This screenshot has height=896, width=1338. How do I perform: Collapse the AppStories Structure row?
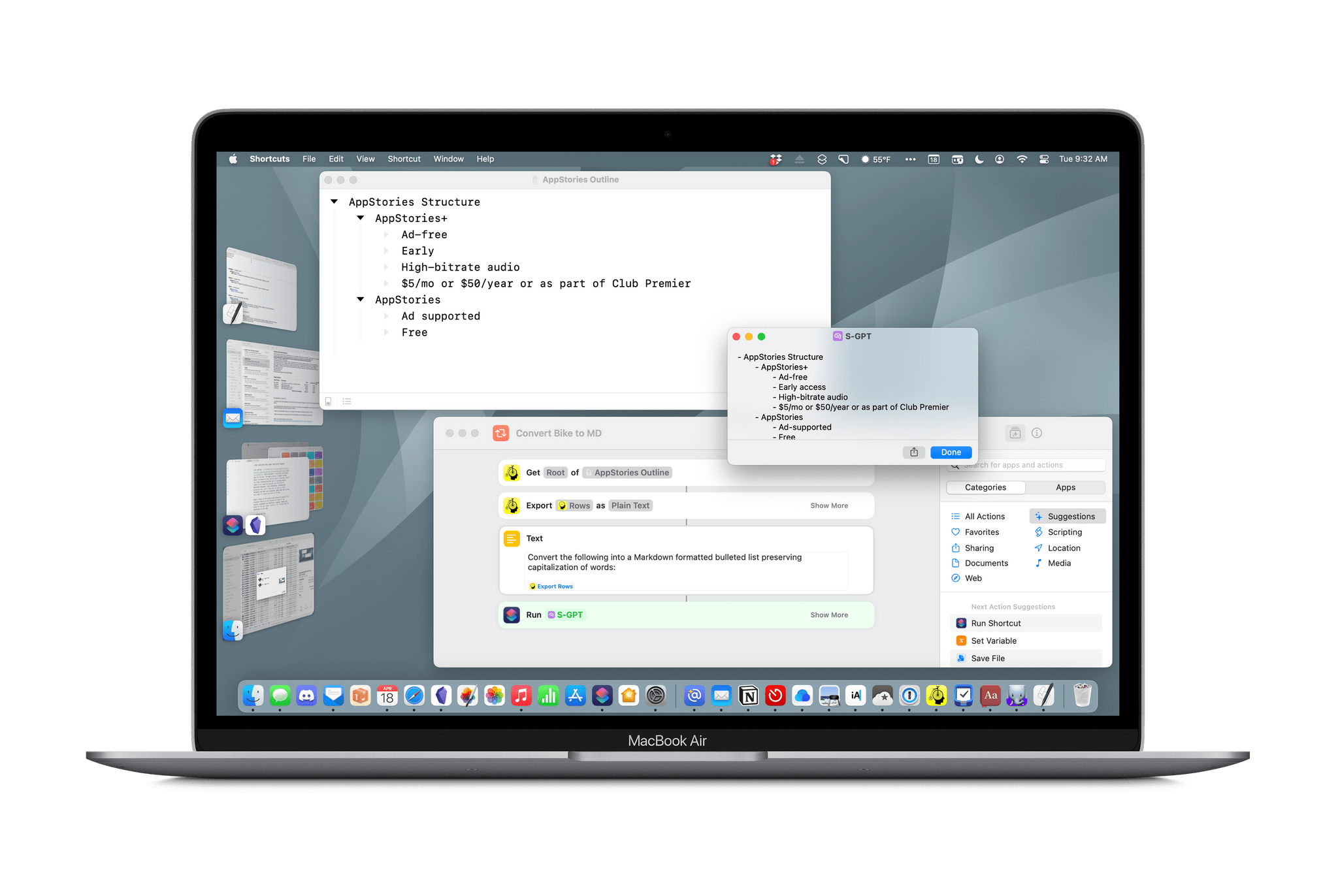tap(334, 202)
